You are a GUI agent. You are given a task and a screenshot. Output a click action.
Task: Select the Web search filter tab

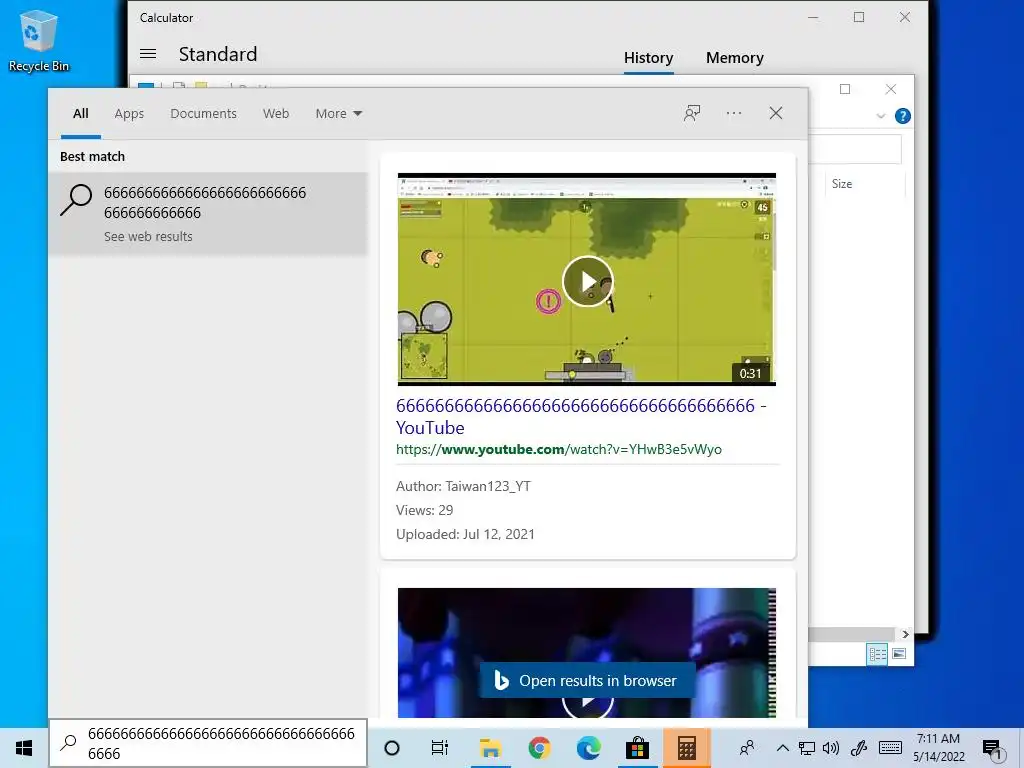[276, 114]
